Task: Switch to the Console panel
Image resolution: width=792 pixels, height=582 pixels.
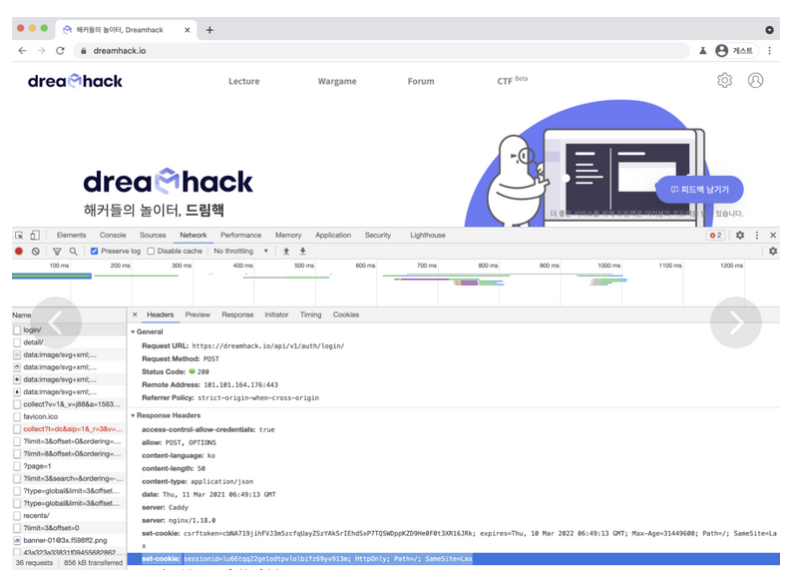Action: point(113,235)
